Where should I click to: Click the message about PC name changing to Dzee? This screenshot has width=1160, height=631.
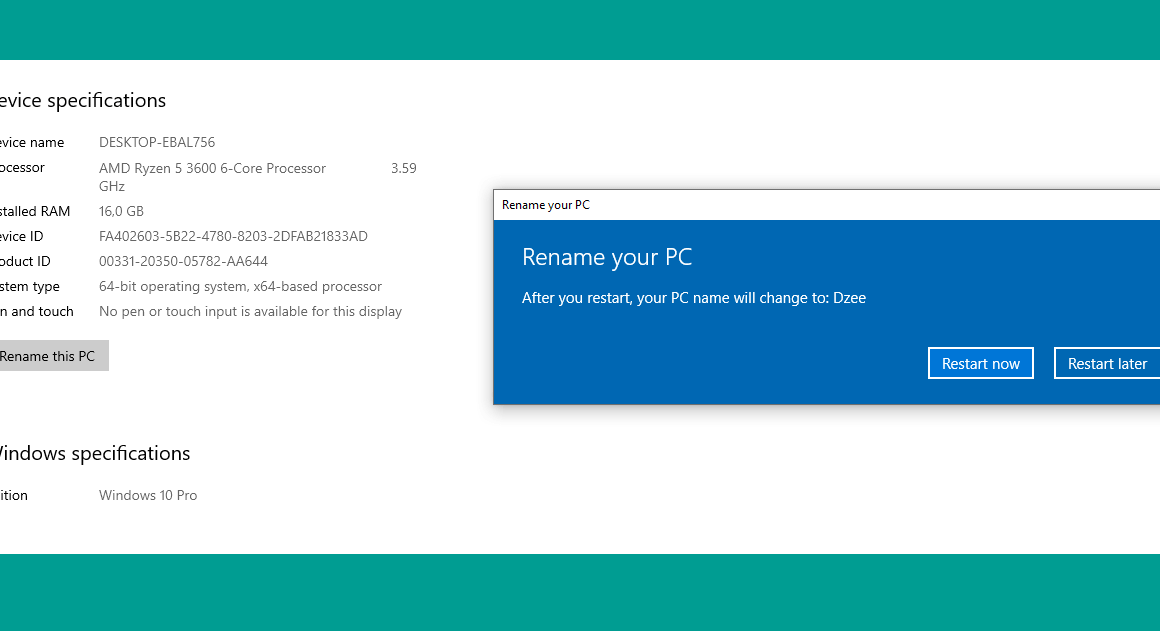tap(694, 297)
